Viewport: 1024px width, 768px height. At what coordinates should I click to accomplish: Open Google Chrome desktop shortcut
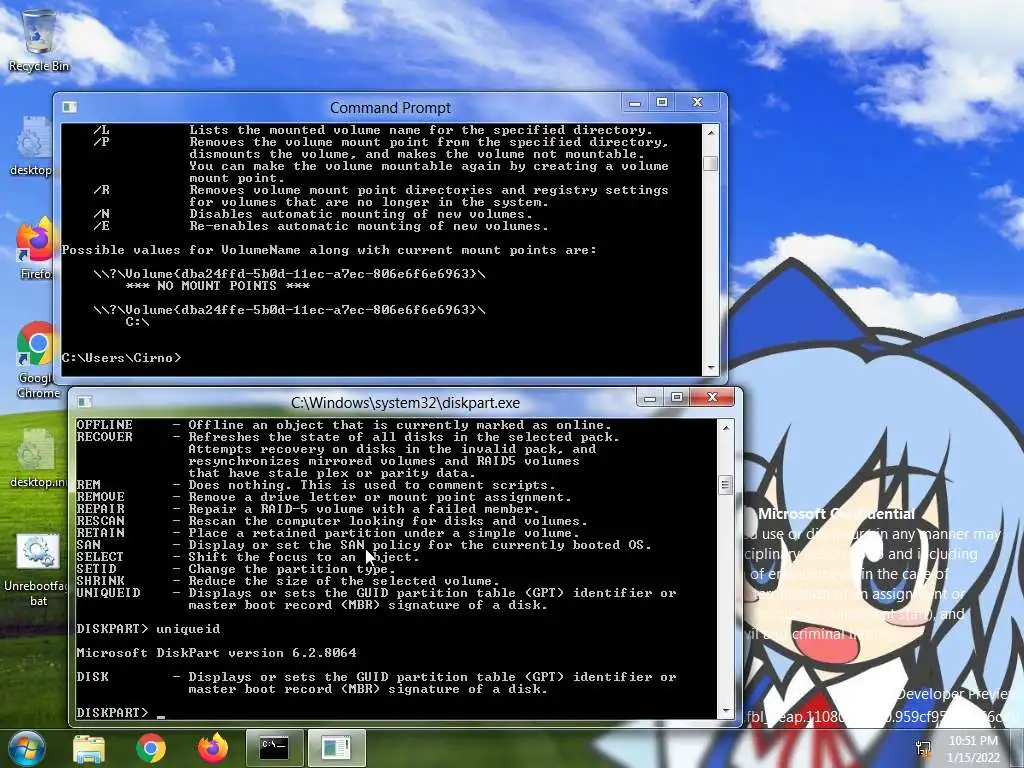click(x=36, y=359)
